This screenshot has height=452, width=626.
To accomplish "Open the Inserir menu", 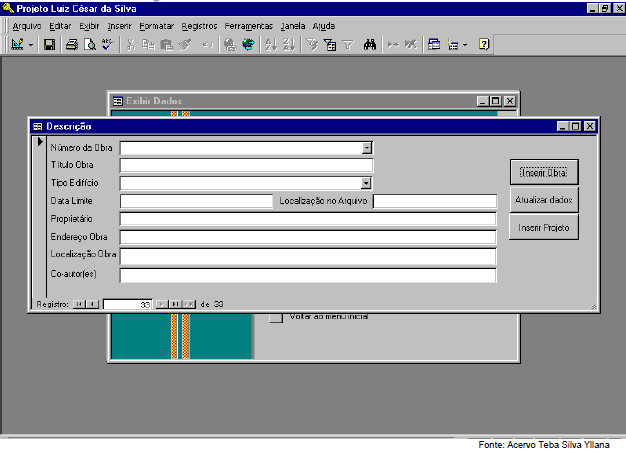I will pyautogui.click(x=119, y=26).
